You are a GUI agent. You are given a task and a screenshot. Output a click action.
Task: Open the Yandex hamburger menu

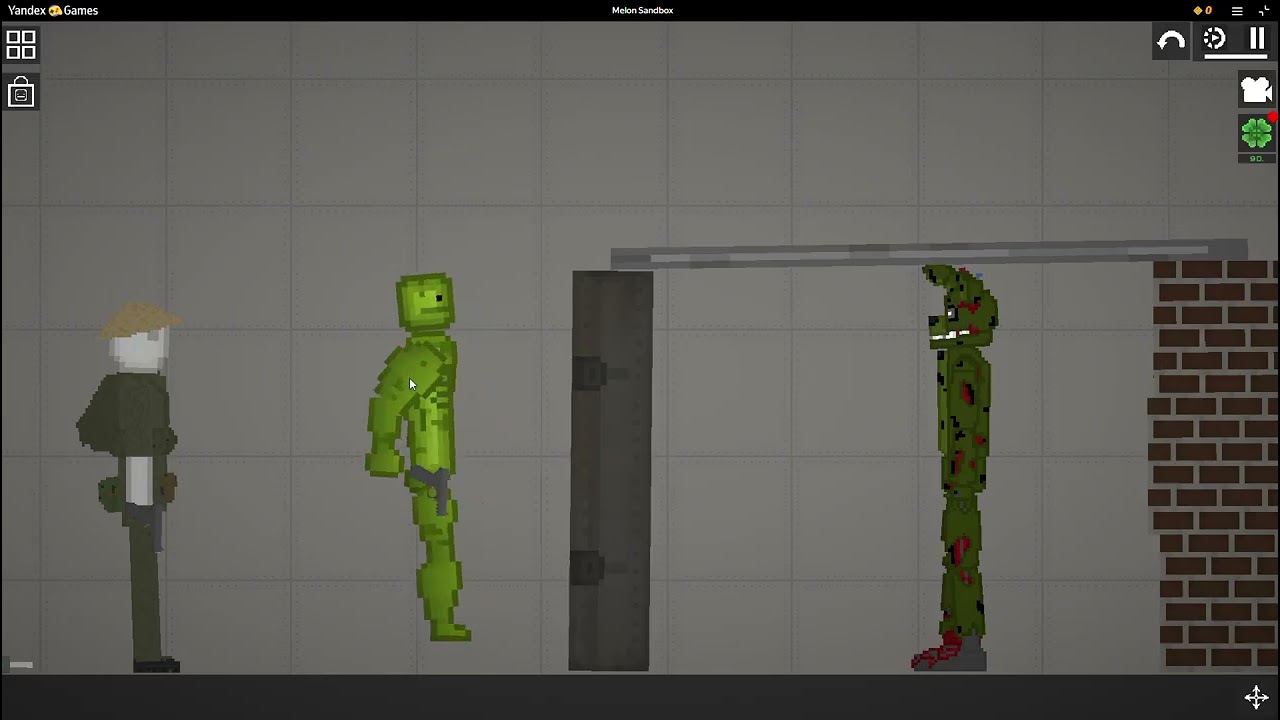click(1237, 10)
